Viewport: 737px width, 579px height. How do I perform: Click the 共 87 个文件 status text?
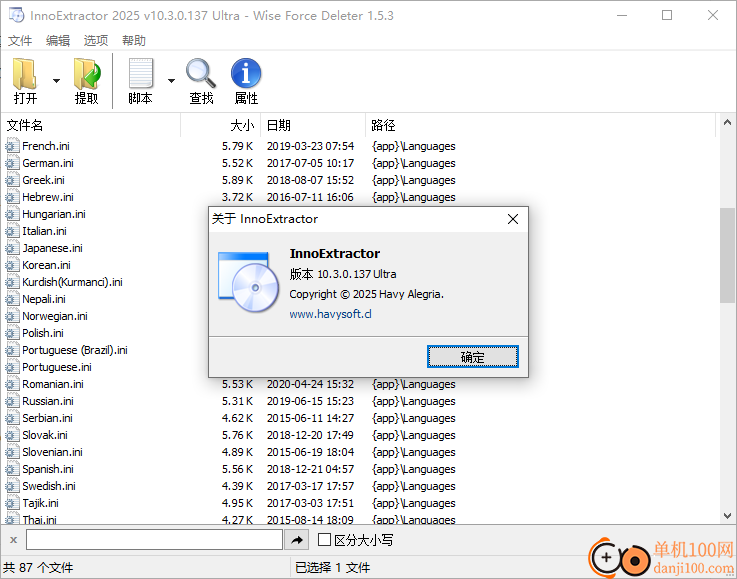[38, 568]
